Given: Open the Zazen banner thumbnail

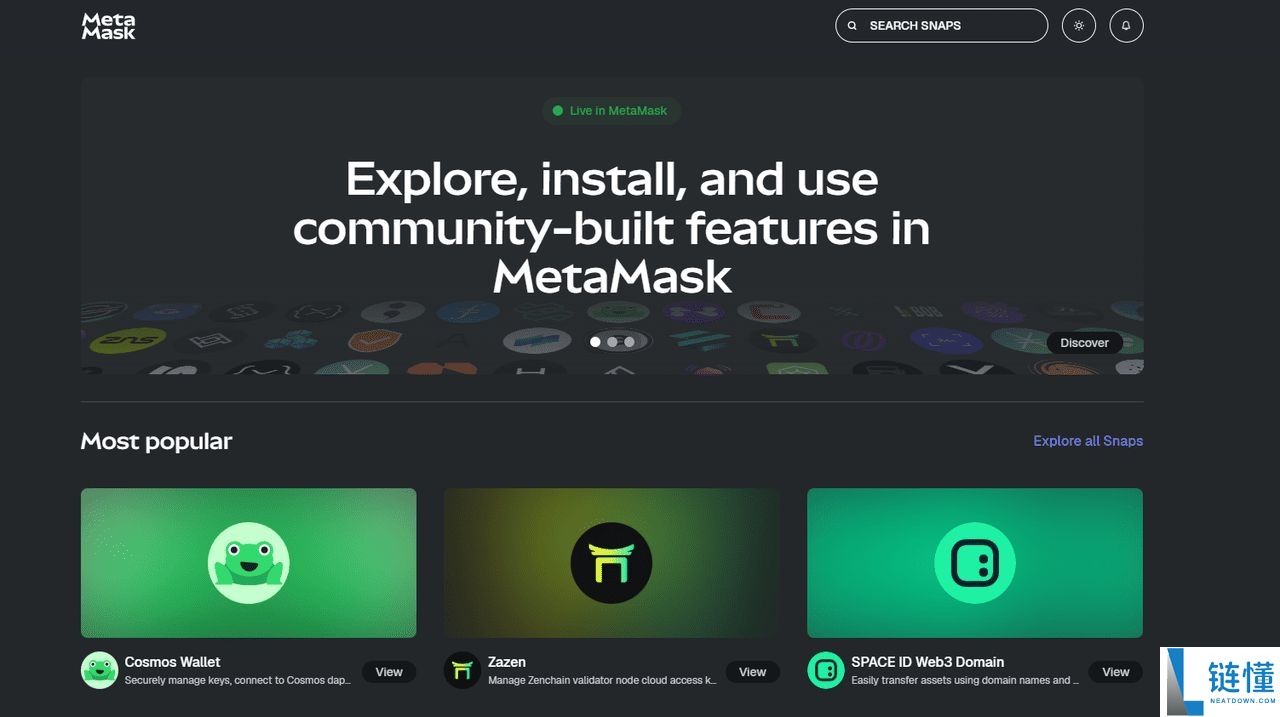Looking at the screenshot, I should click(x=611, y=563).
